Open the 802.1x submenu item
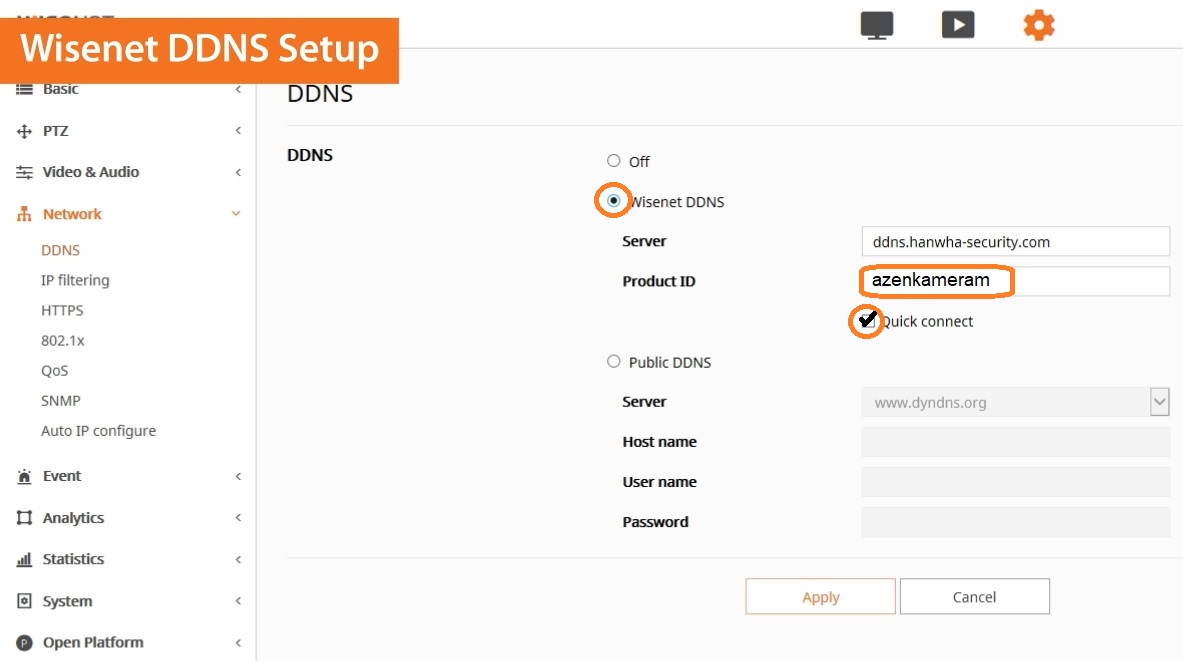Screen dimensions: 1183x661 63,340
